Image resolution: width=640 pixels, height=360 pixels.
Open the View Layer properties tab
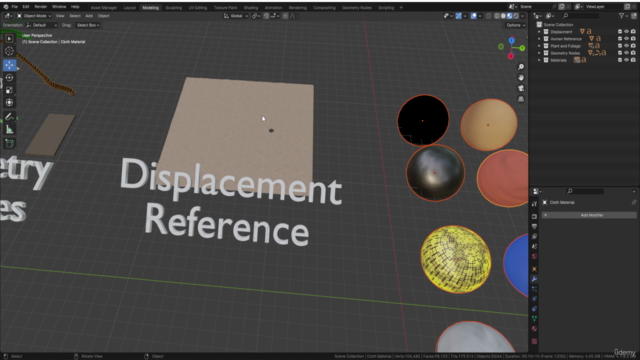[534, 236]
